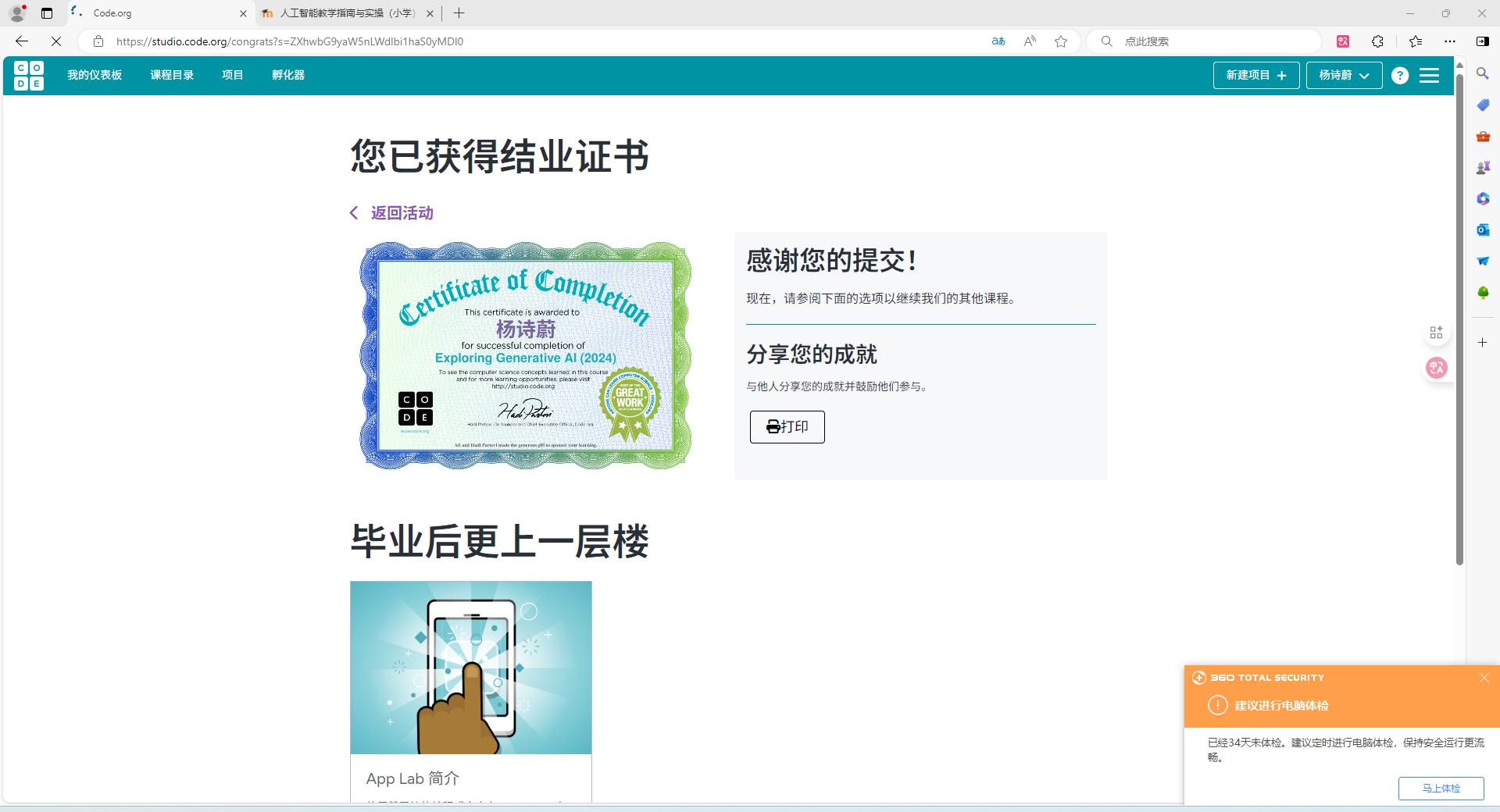This screenshot has width=1500, height=812.
Task: Click the Code.org logo in header
Action: click(29, 76)
